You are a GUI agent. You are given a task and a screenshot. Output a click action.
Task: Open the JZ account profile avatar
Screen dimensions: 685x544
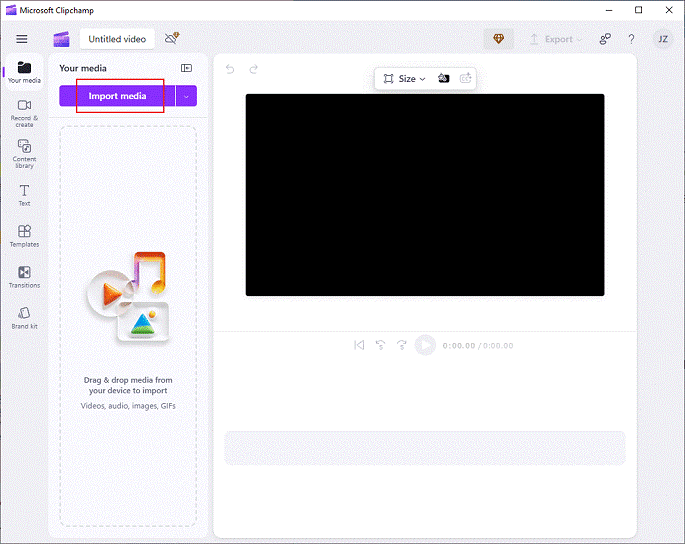coord(663,39)
